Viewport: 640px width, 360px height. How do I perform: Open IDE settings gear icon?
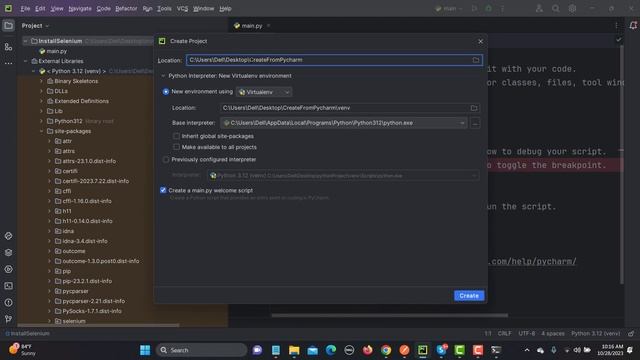(x=572, y=8)
